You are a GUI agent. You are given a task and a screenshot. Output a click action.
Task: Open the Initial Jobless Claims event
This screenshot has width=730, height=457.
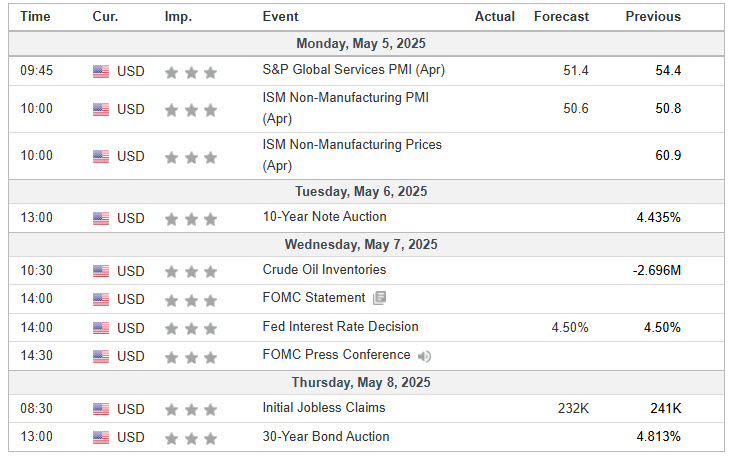[x=324, y=408]
